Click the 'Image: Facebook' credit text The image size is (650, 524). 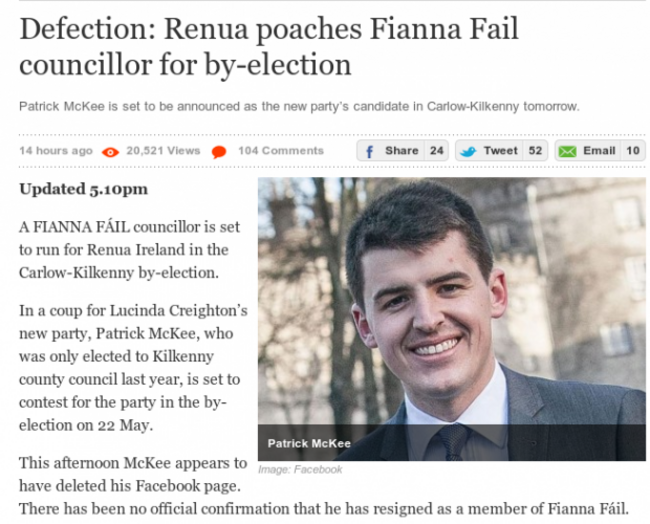(300, 469)
